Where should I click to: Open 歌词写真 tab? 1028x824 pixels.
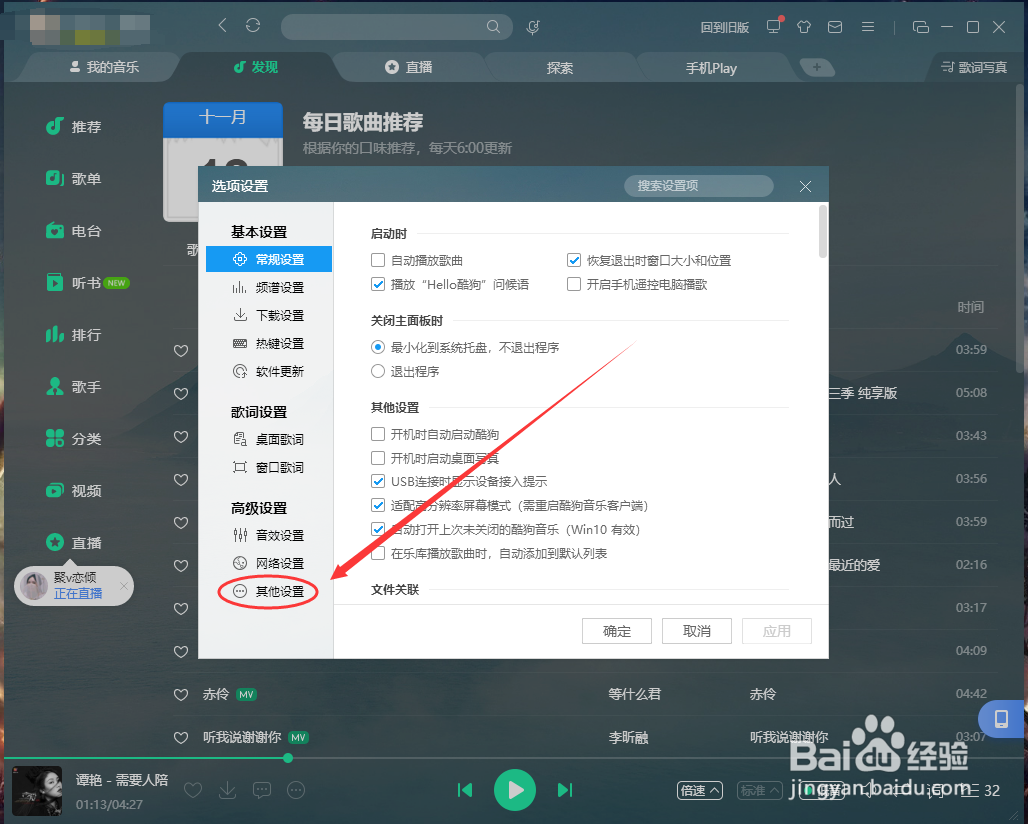click(x=974, y=67)
